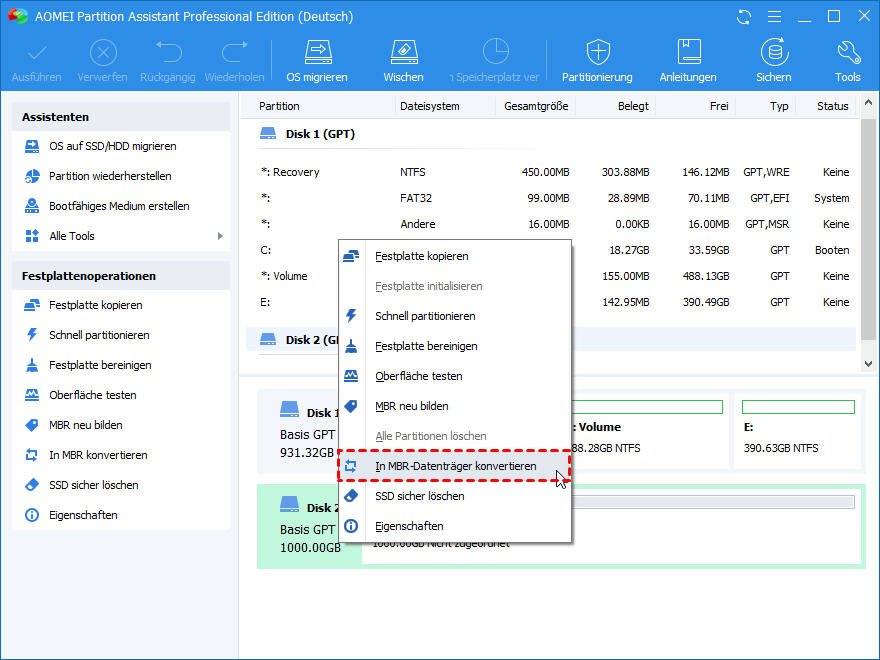Sort by the Partition column header

pos(279,106)
